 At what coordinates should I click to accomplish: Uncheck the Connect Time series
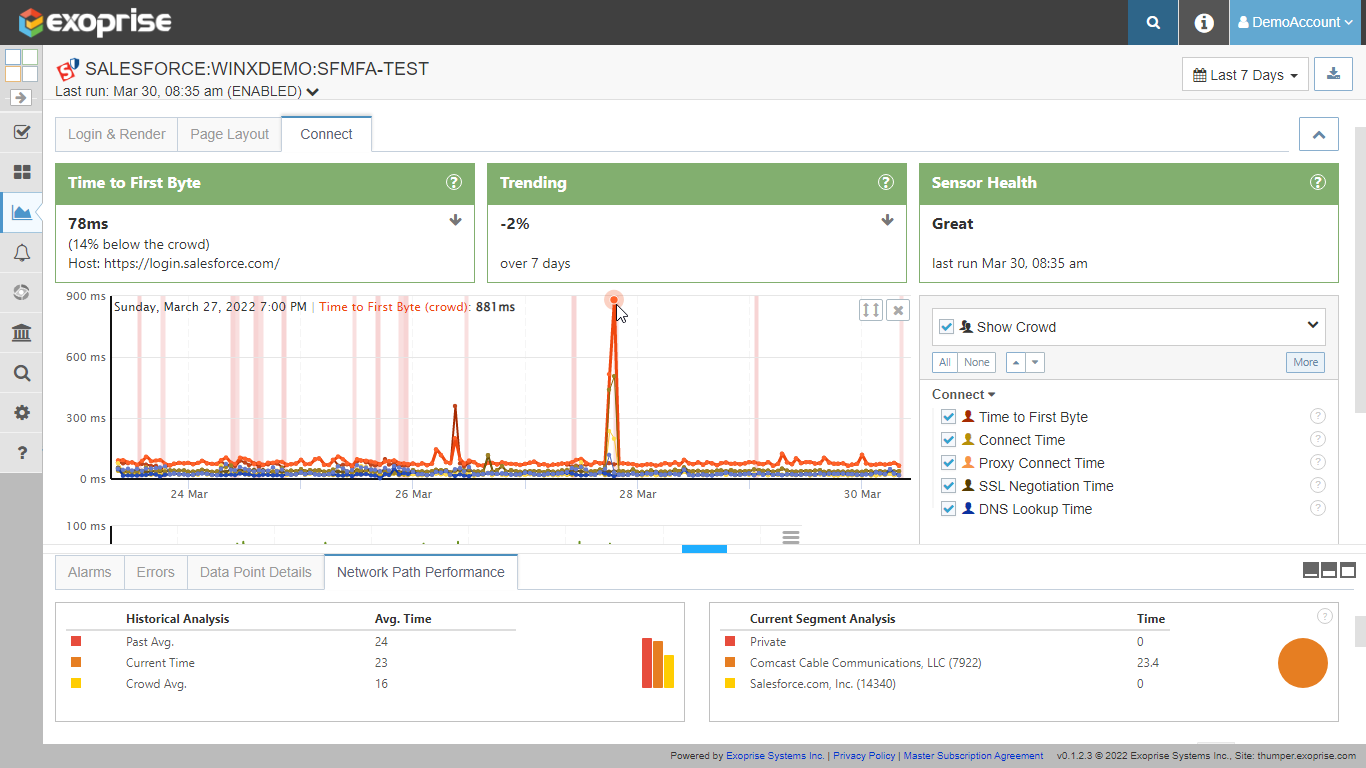pos(949,440)
